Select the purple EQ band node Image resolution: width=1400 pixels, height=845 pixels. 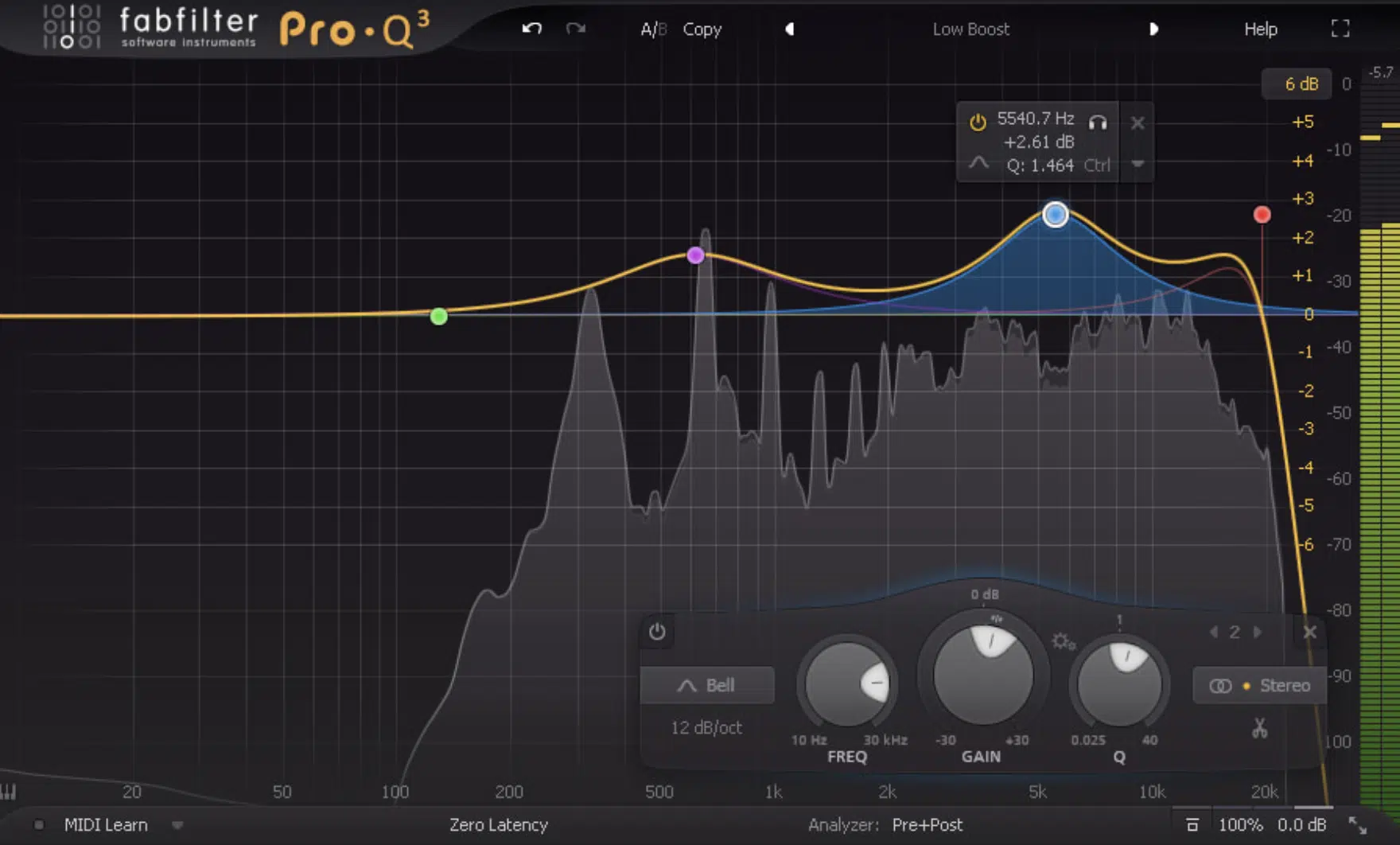[695, 255]
